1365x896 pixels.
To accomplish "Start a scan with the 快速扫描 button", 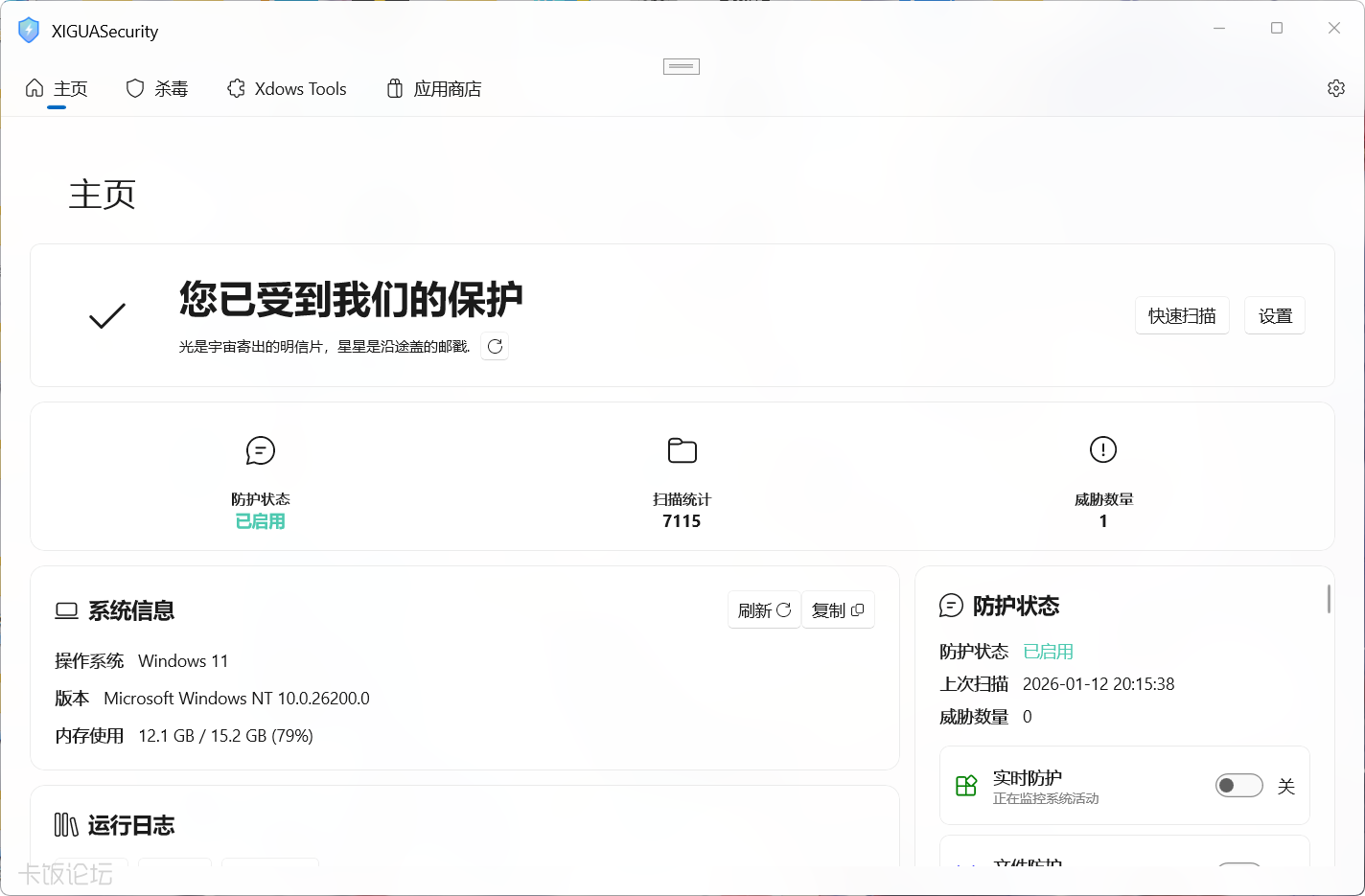I will [1182, 316].
